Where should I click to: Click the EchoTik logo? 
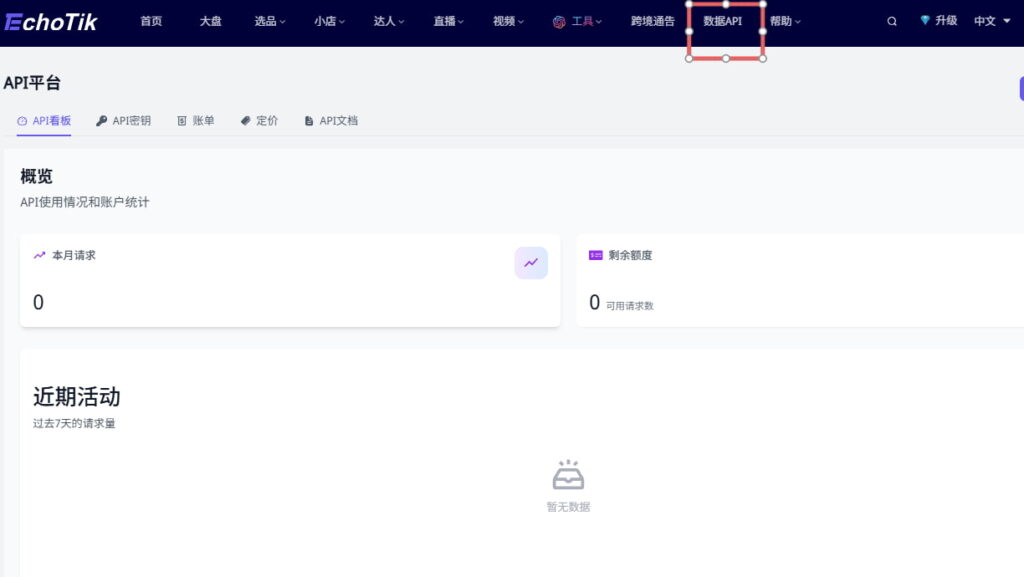[52, 21]
